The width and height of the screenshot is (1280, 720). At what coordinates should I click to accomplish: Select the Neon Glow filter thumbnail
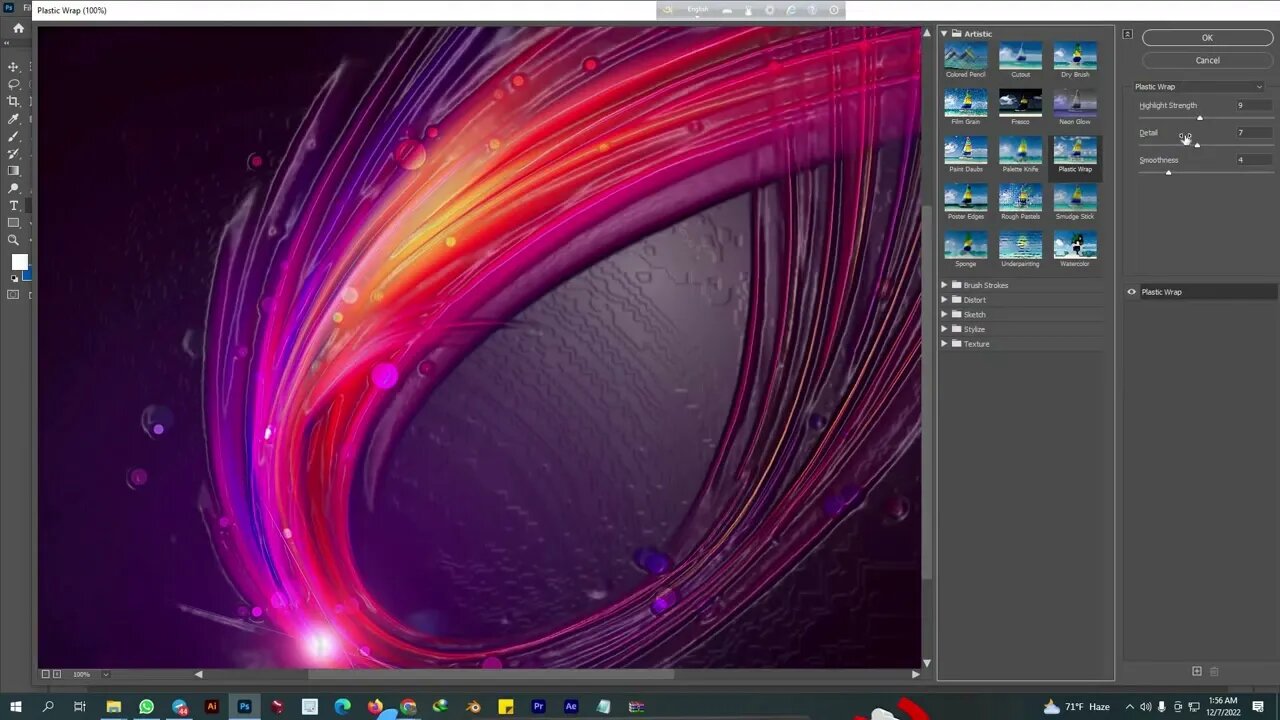pyautogui.click(x=1075, y=102)
